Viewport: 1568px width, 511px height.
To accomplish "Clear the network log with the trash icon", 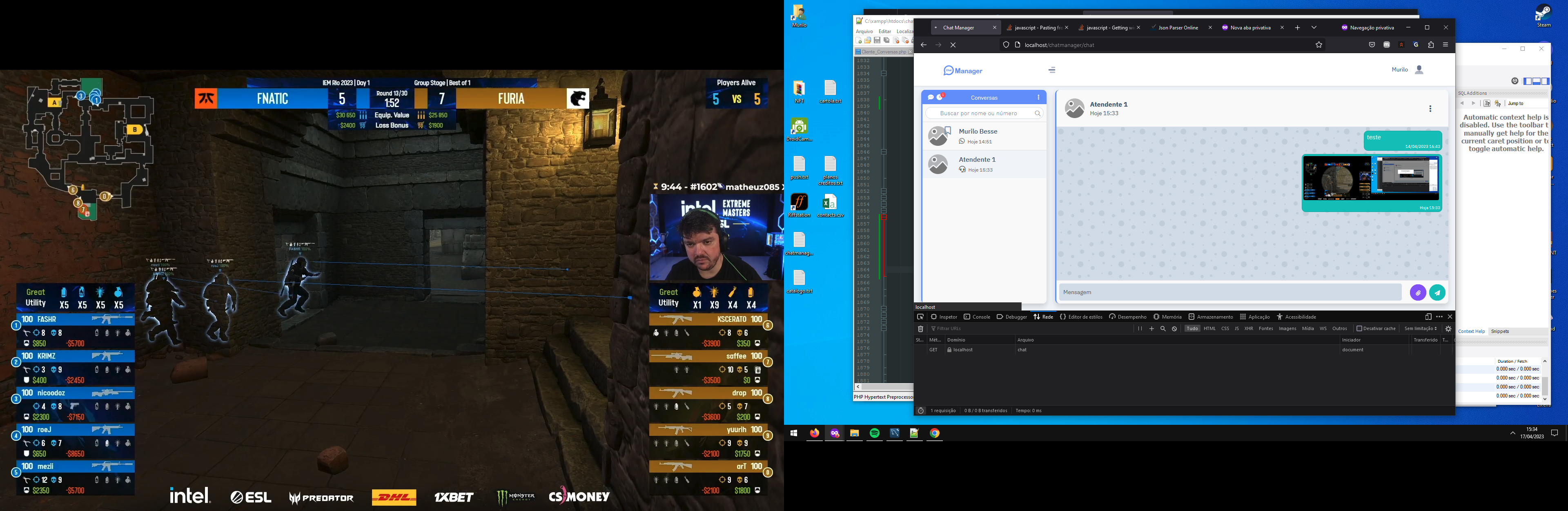I will click(x=920, y=329).
